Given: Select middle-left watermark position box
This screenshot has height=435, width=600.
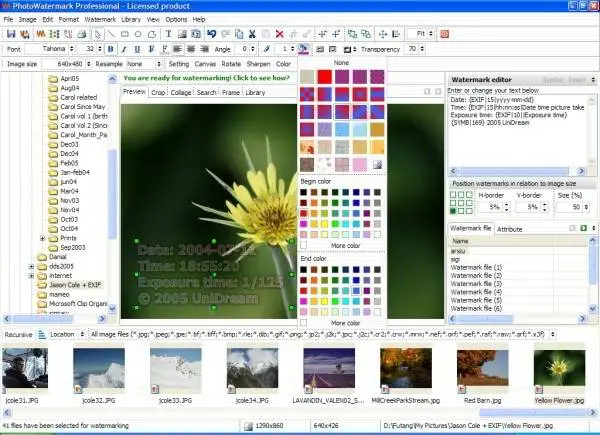Looking at the screenshot, I should point(453,203).
